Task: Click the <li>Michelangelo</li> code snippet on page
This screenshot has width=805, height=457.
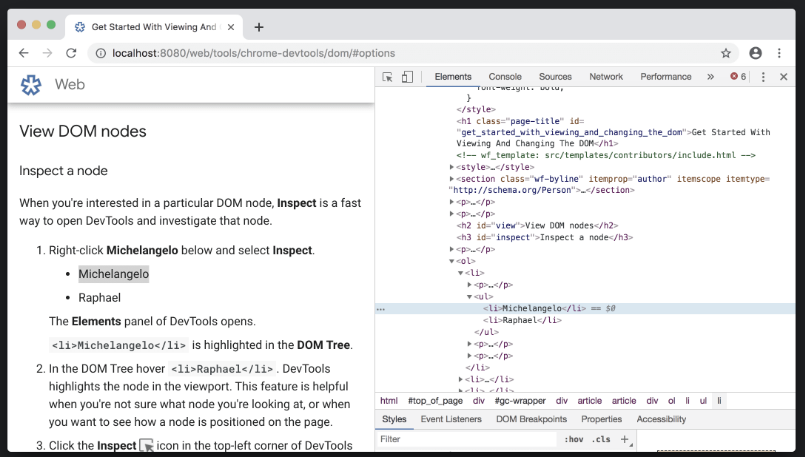Action: 119,345
